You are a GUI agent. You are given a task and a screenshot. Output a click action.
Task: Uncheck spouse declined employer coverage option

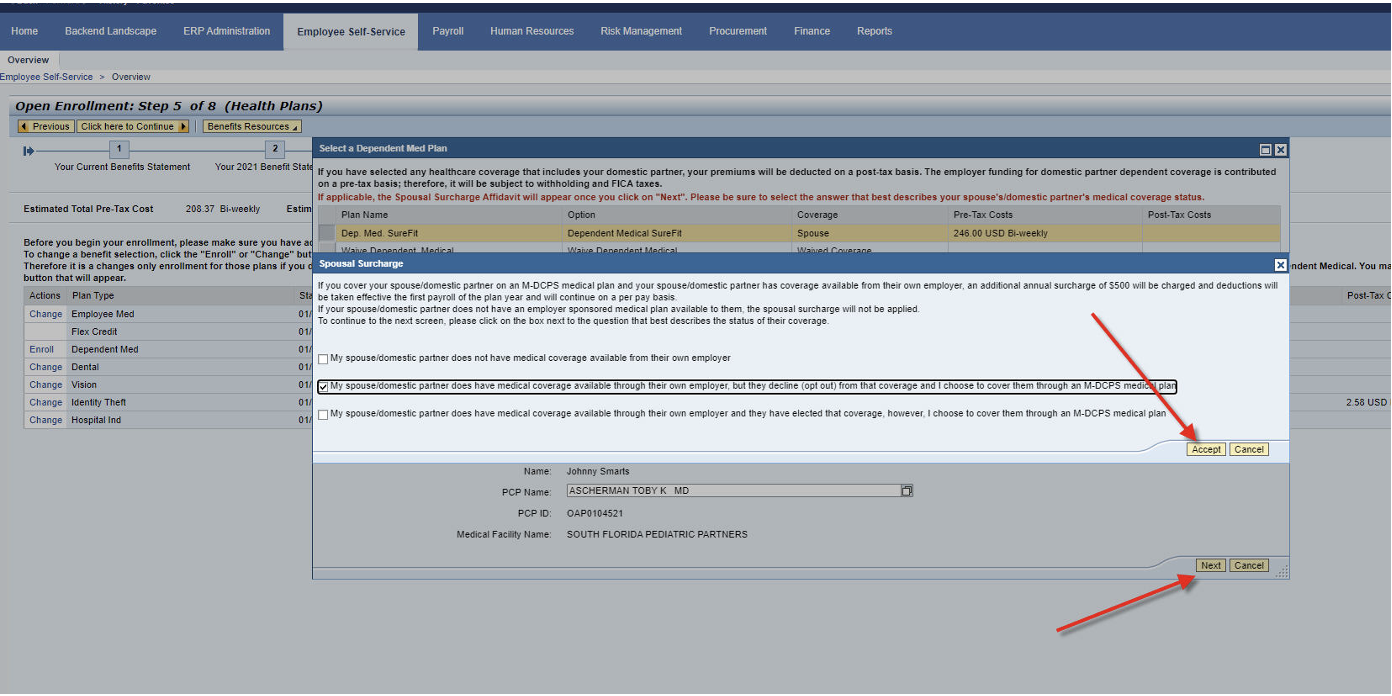(323, 386)
